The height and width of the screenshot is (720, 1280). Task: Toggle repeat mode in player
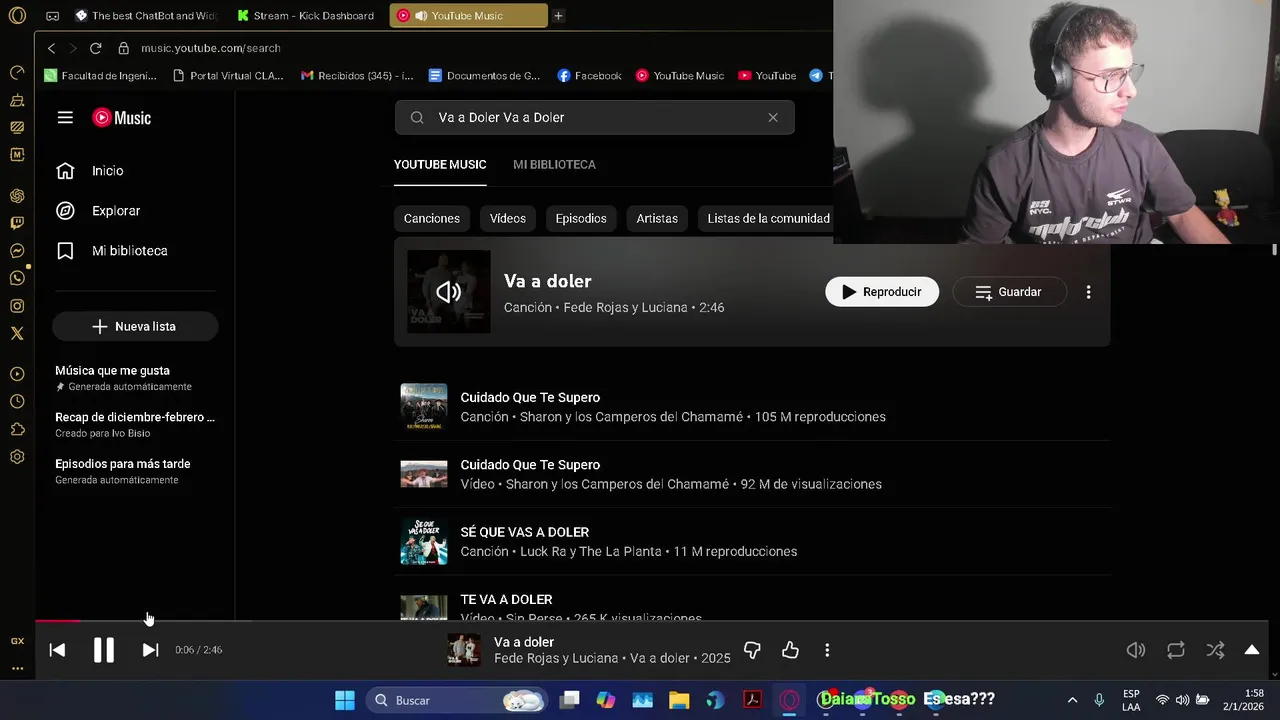pos(1176,650)
